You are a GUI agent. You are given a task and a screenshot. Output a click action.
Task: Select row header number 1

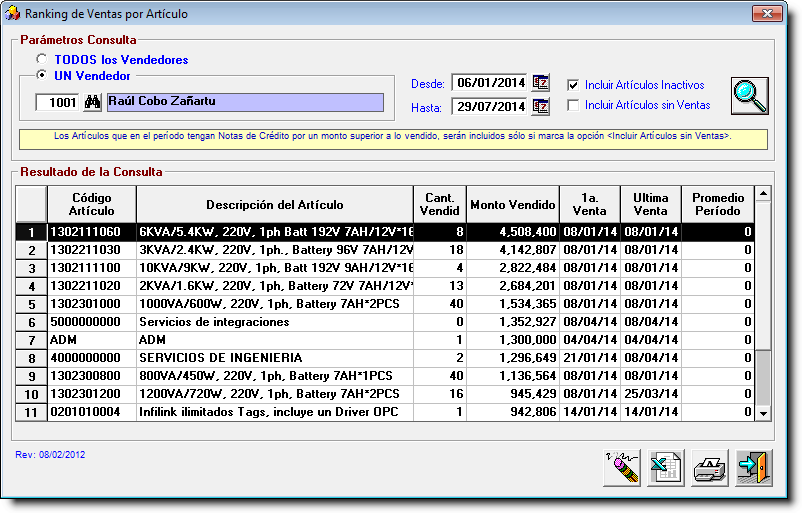tap(31, 232)
